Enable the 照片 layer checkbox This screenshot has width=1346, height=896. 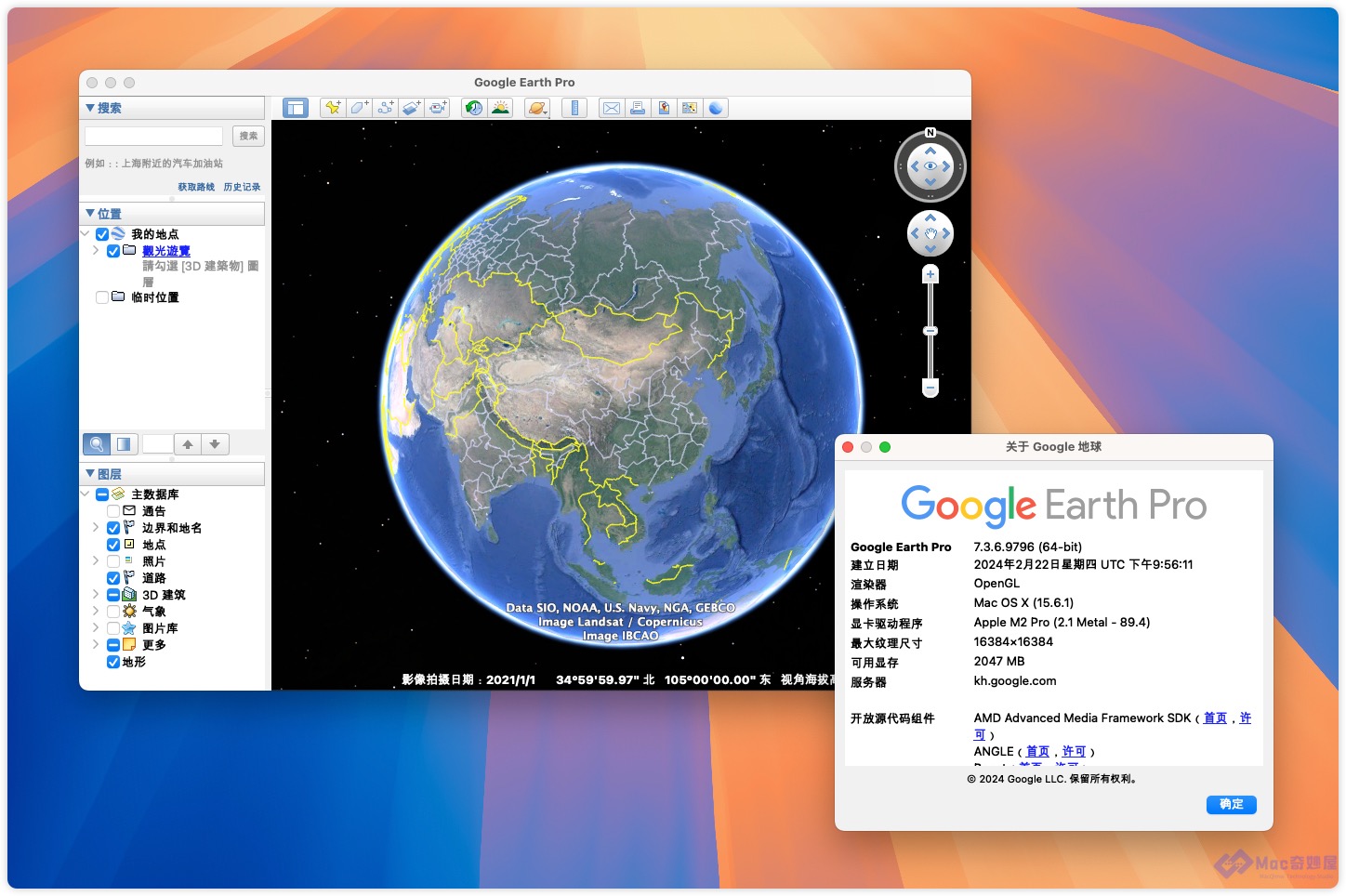[x=113, y=561]
